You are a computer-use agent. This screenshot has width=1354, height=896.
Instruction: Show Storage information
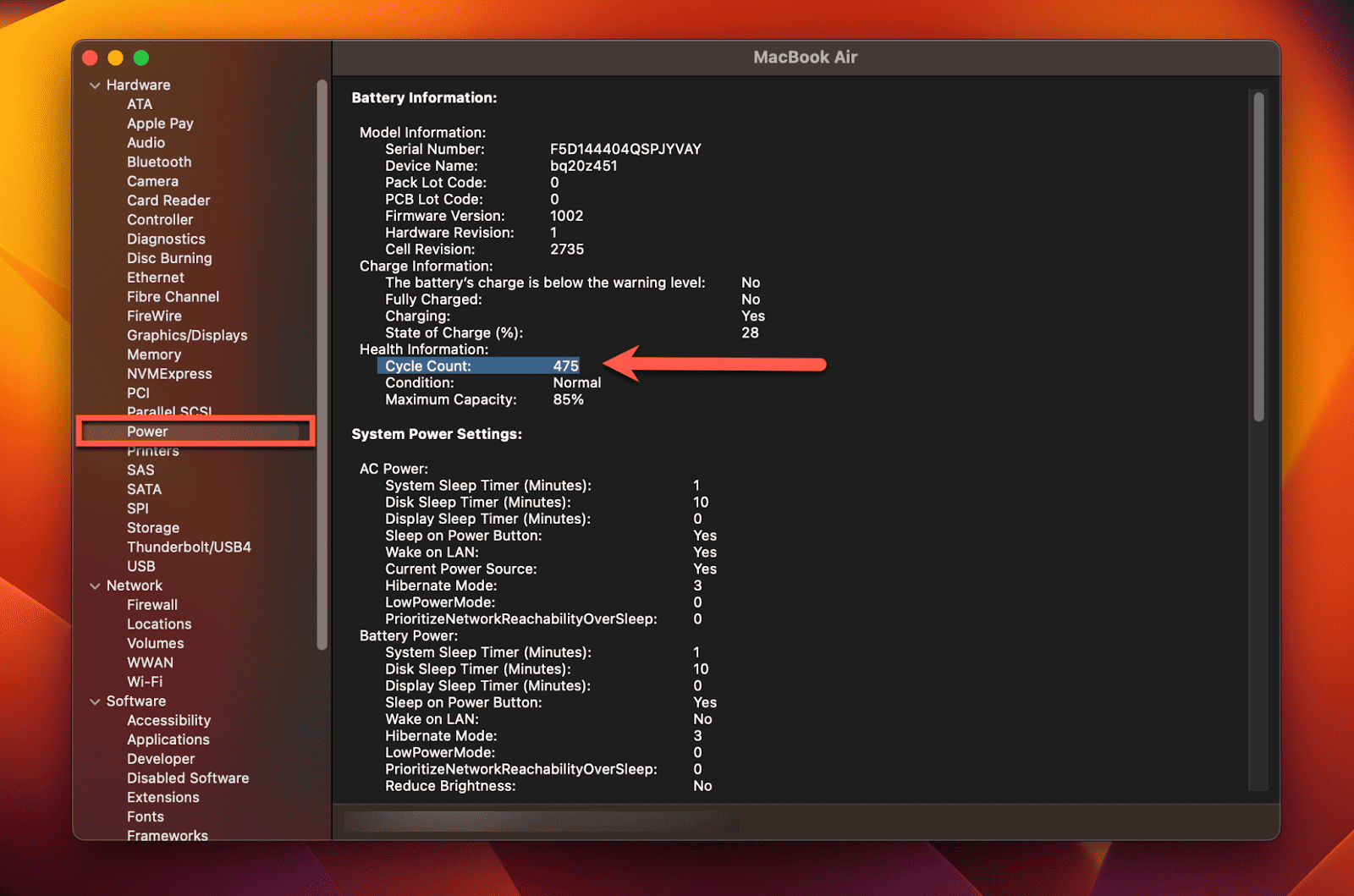coord(153,528)
